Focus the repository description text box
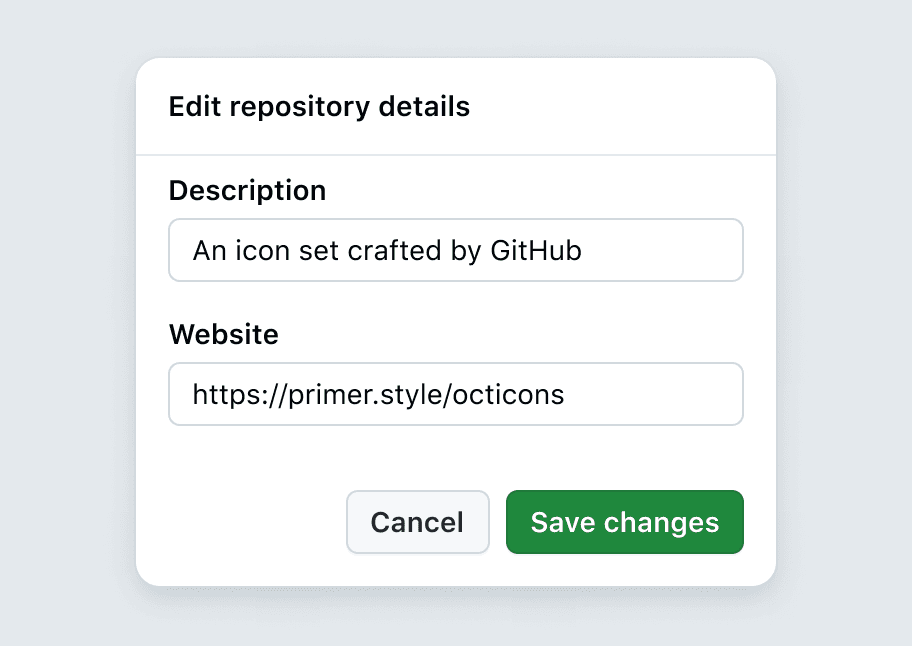This screenshot has height=646, width=912. tap(456, 250)
